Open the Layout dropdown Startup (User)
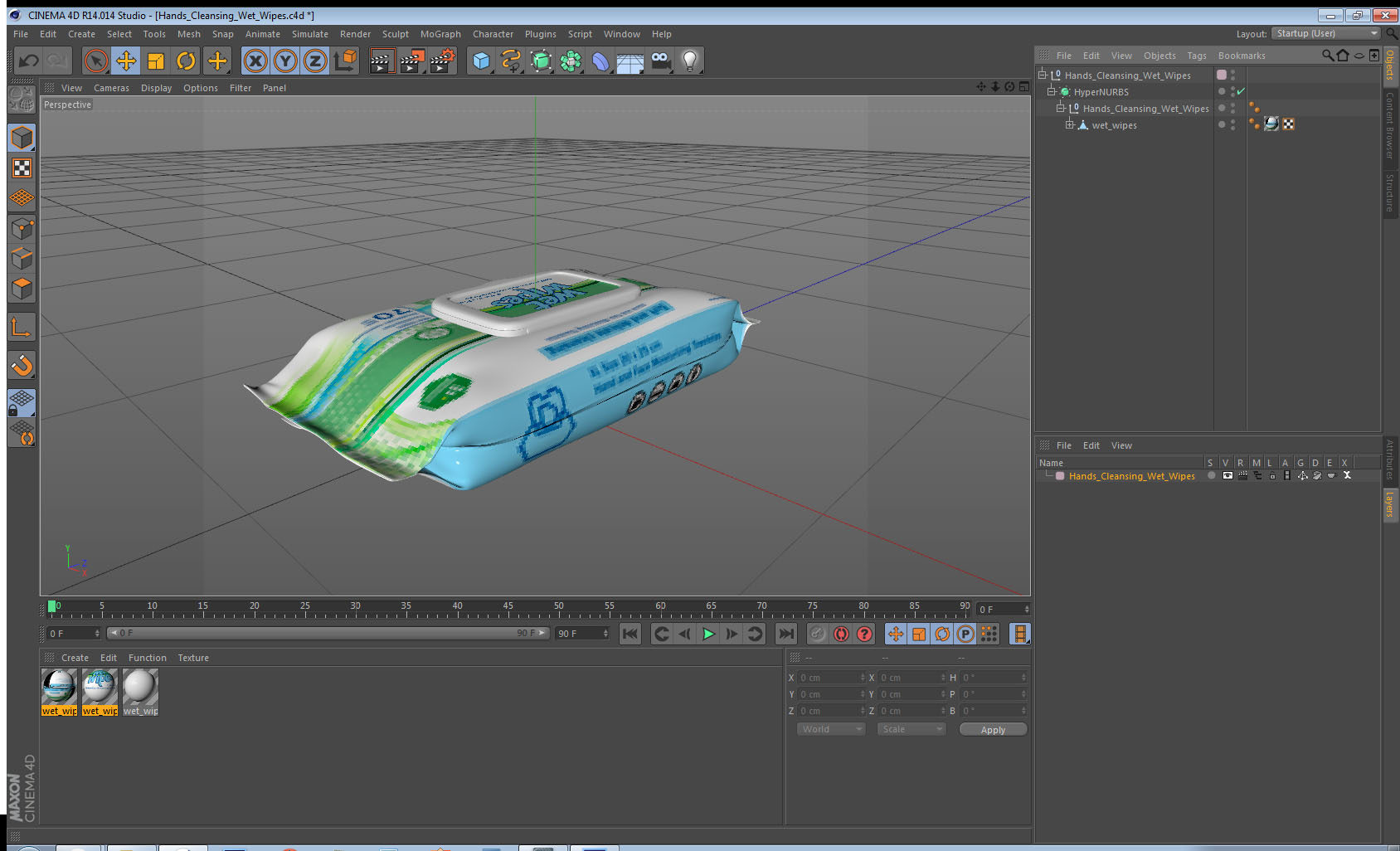The height and width of the screenshot is (851, 1400). (1326, 33)
